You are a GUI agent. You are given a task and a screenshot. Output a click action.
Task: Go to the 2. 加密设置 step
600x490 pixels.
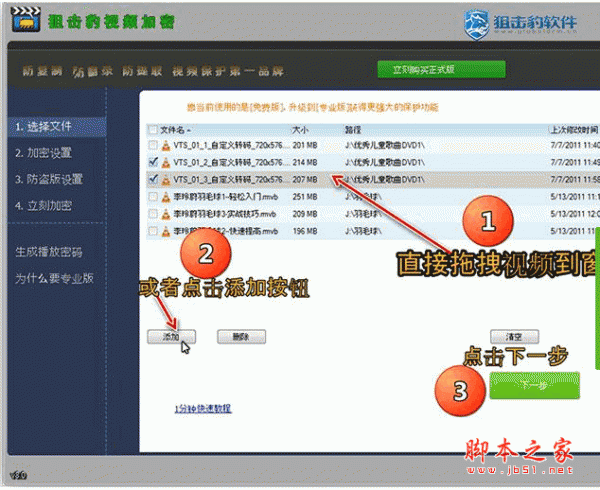click(x=43, y=153)
